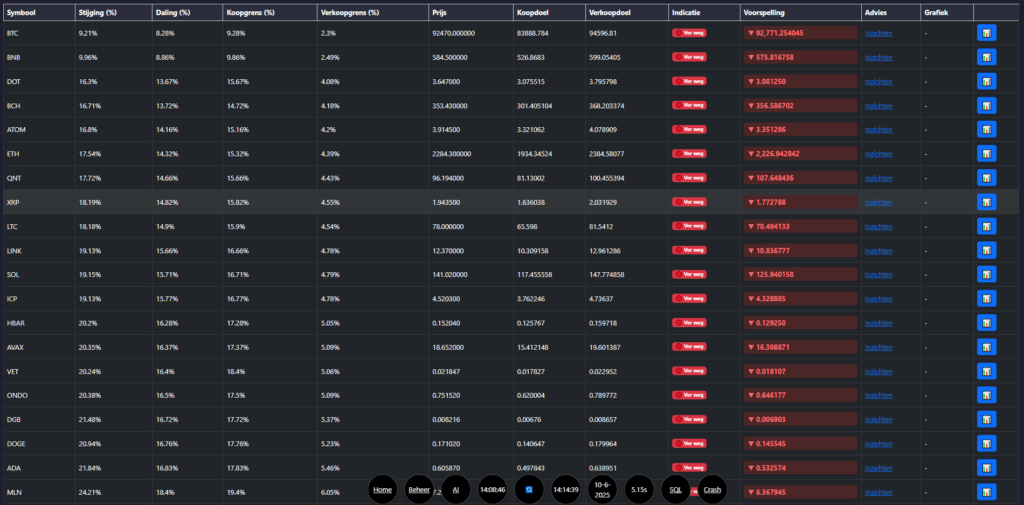Open the chart button for XRP
This screenshot has height=505, width=1024.
click(986, 202)
